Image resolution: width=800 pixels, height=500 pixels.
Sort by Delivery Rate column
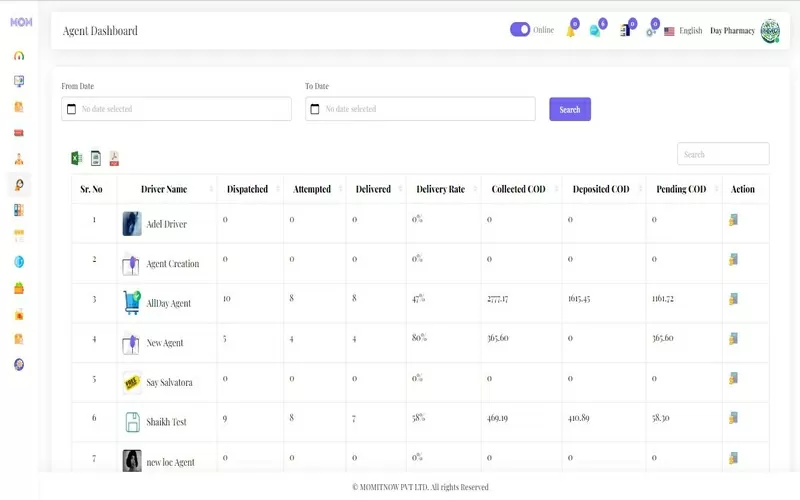pyautogui.click(x=443, y=189)
